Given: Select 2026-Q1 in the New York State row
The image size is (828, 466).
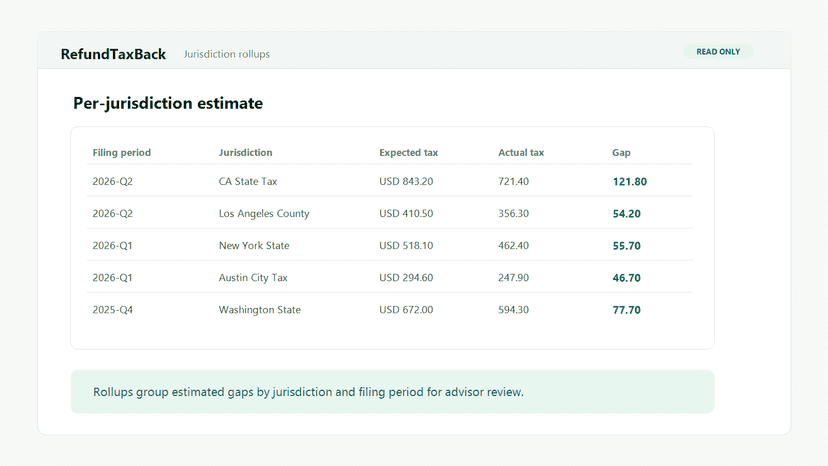Looking at the screenshot, I should (112, 246).
